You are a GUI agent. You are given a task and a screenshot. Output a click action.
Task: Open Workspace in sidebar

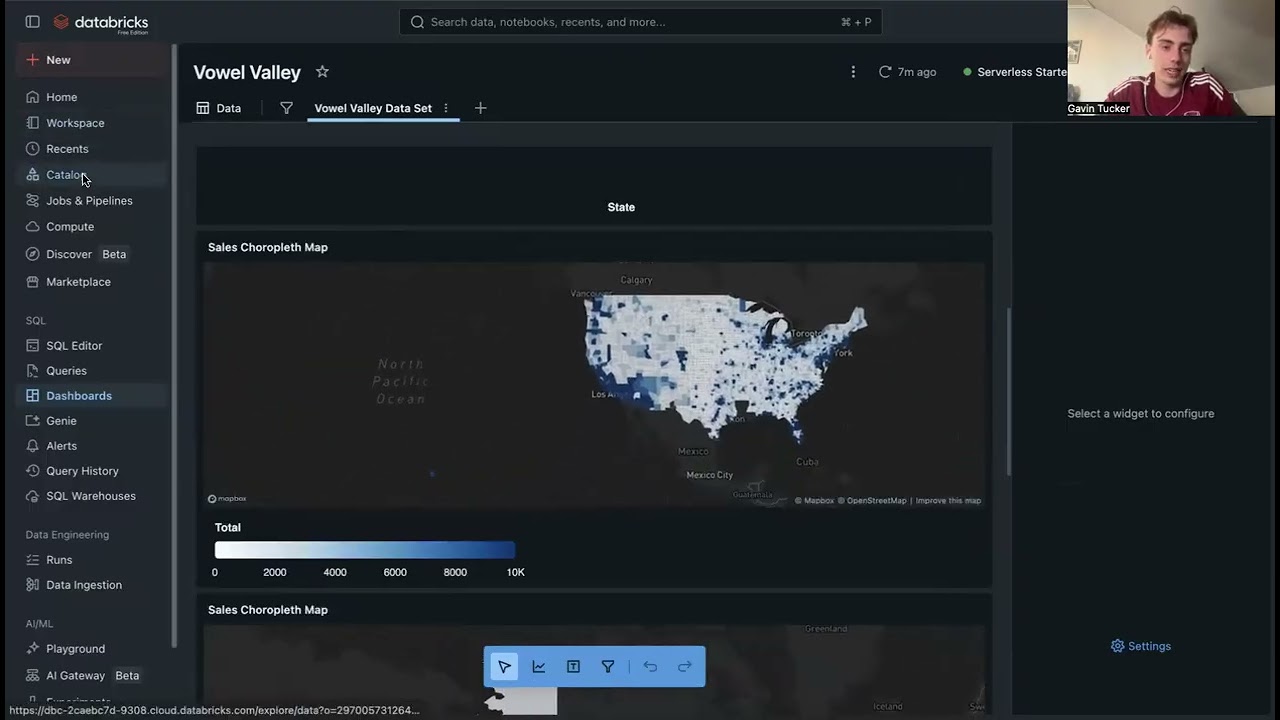coord(93,123)
